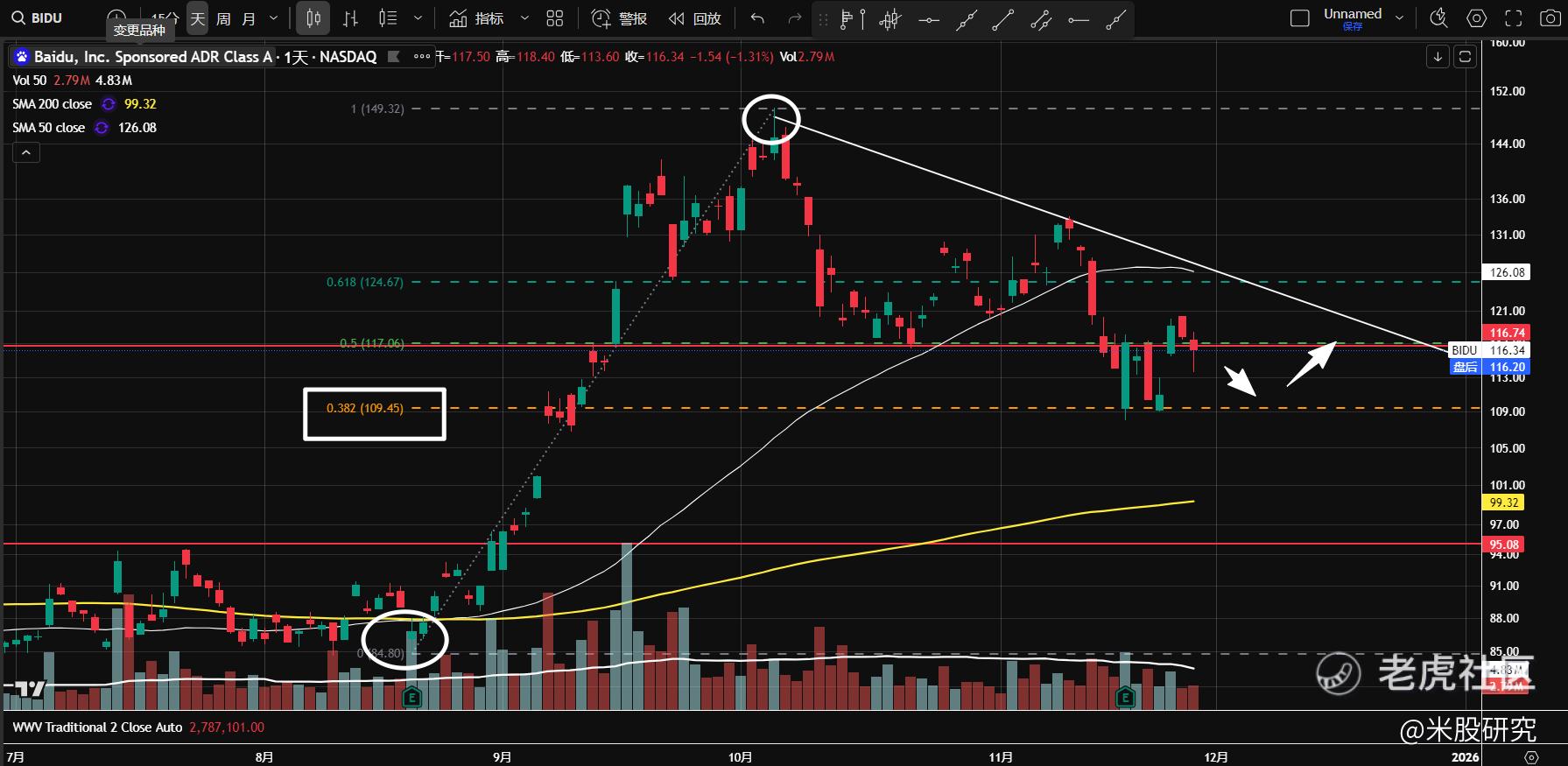Image resolution: width=1568 pixels, height=766 pixels.
Task: Click the TradingView logo on chart
Action: 29,689
